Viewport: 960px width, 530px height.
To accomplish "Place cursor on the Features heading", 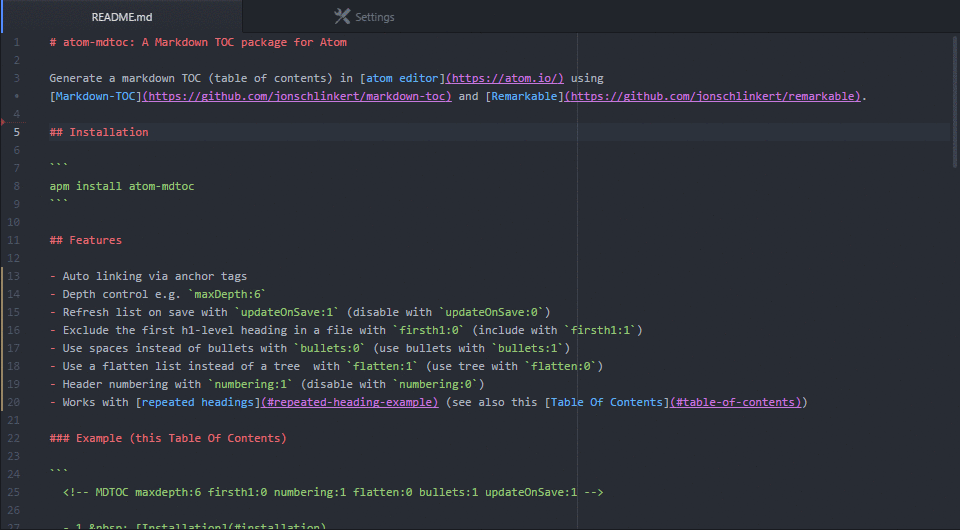I will pyautogui.click(x=86, y=240).
